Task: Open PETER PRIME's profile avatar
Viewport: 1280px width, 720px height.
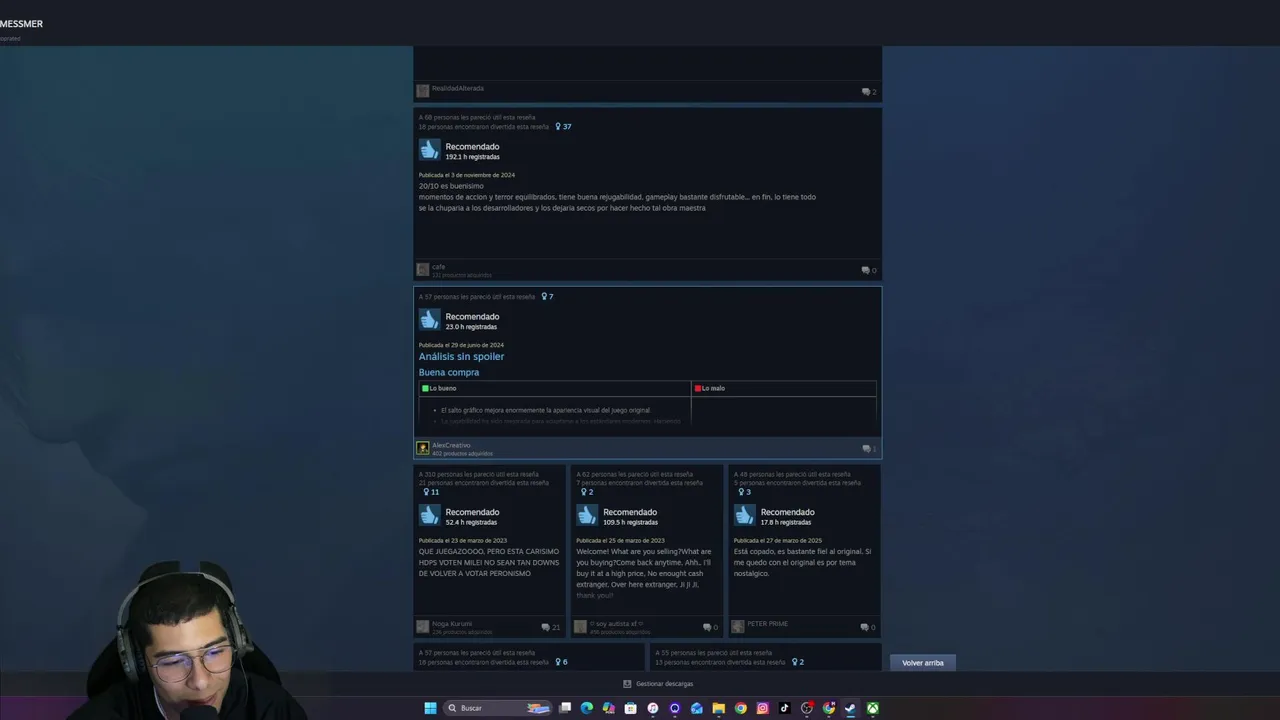Action: click(738, 626)
